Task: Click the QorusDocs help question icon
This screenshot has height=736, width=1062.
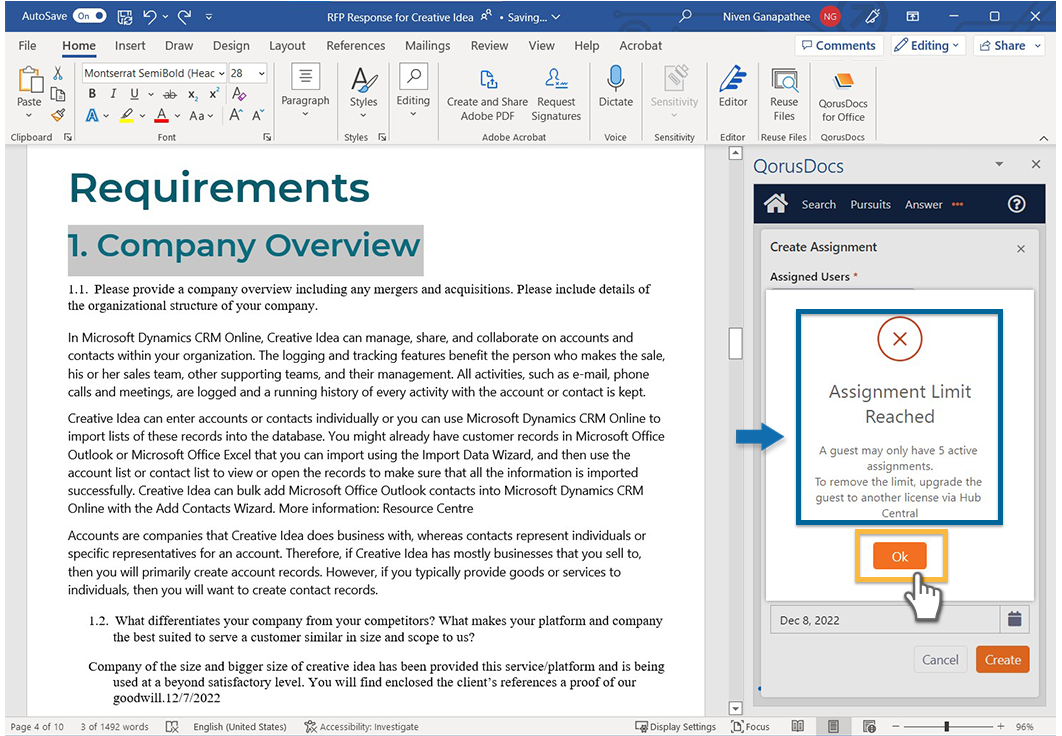Action: [1016, 204]
